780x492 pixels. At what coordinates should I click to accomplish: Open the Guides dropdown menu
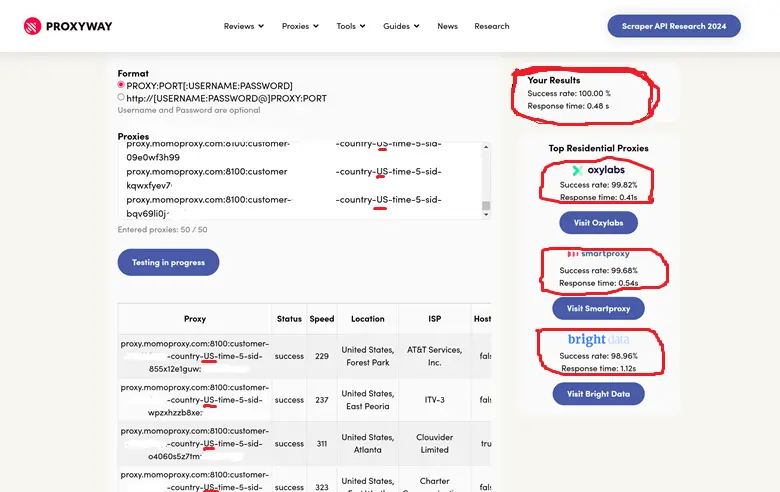pyautogui.click(x=401, y=26)
